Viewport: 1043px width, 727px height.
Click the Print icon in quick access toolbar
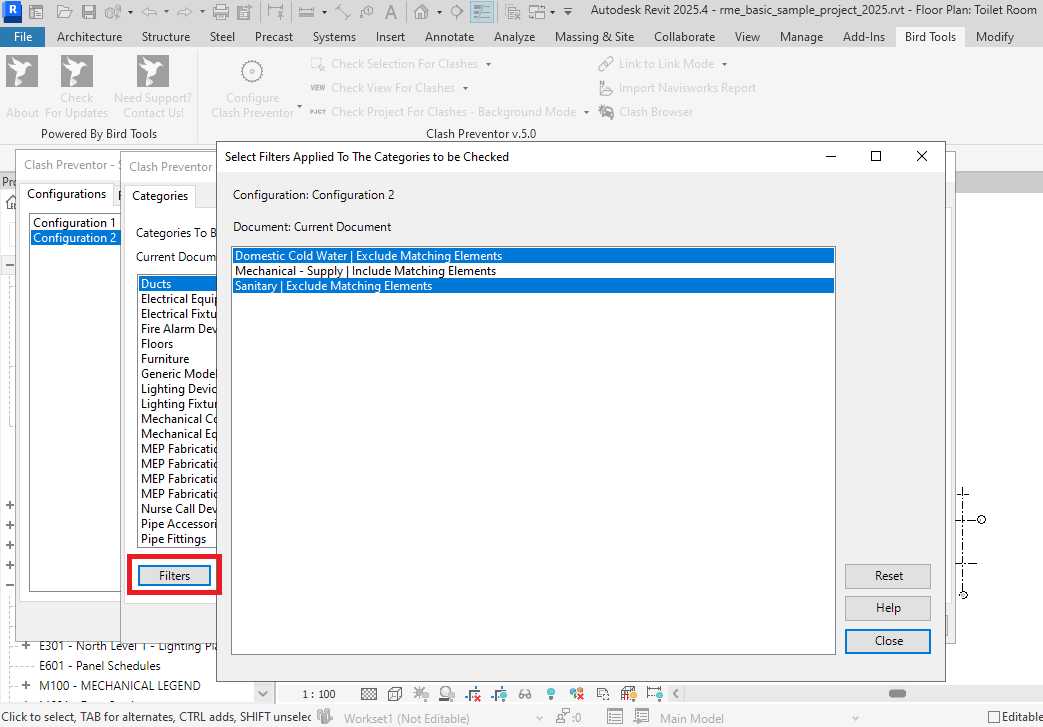[221, 11]
